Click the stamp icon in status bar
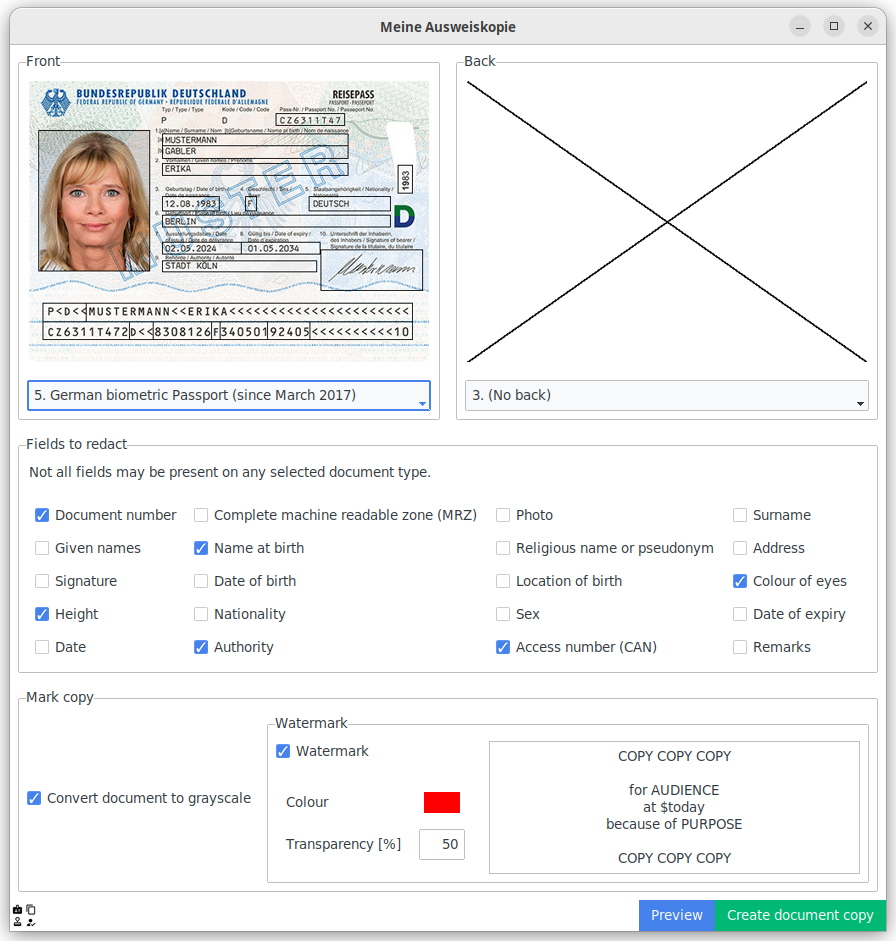This screenshot has height=941, width=896. pyautogui.click(x=17, y=921)
